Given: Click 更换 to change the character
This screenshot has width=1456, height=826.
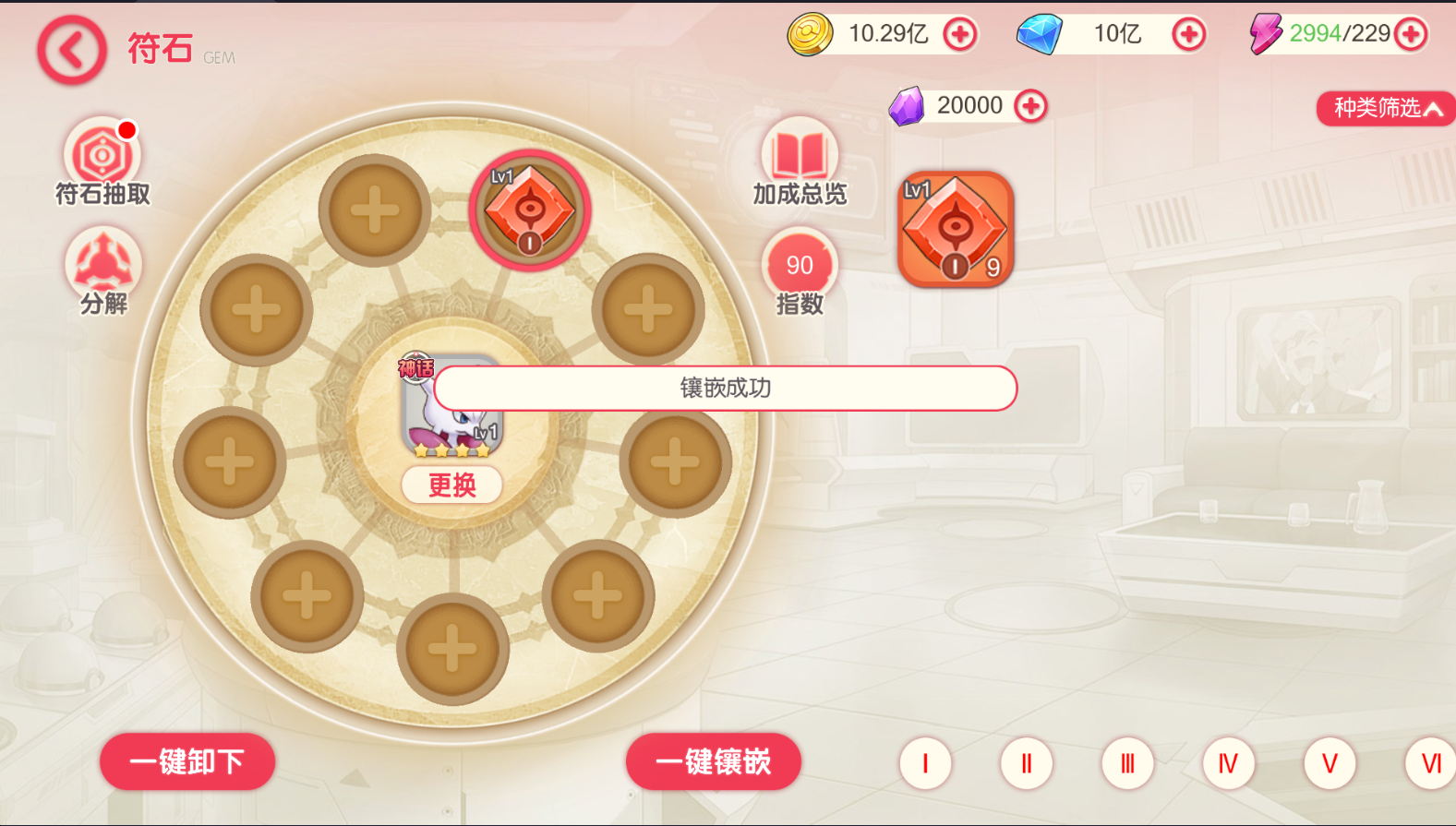Looking at the screenshot, I should pos(452,485).
